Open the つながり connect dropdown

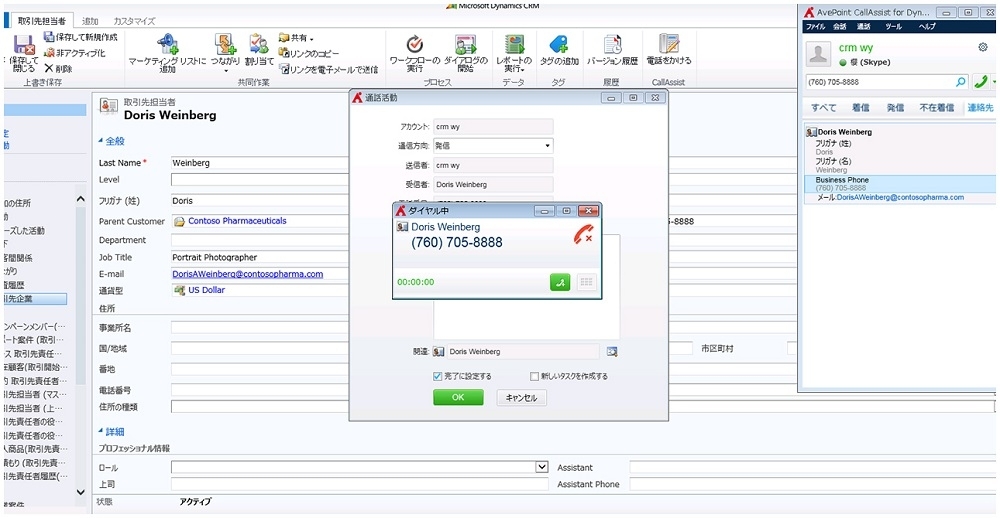point(226,71)
